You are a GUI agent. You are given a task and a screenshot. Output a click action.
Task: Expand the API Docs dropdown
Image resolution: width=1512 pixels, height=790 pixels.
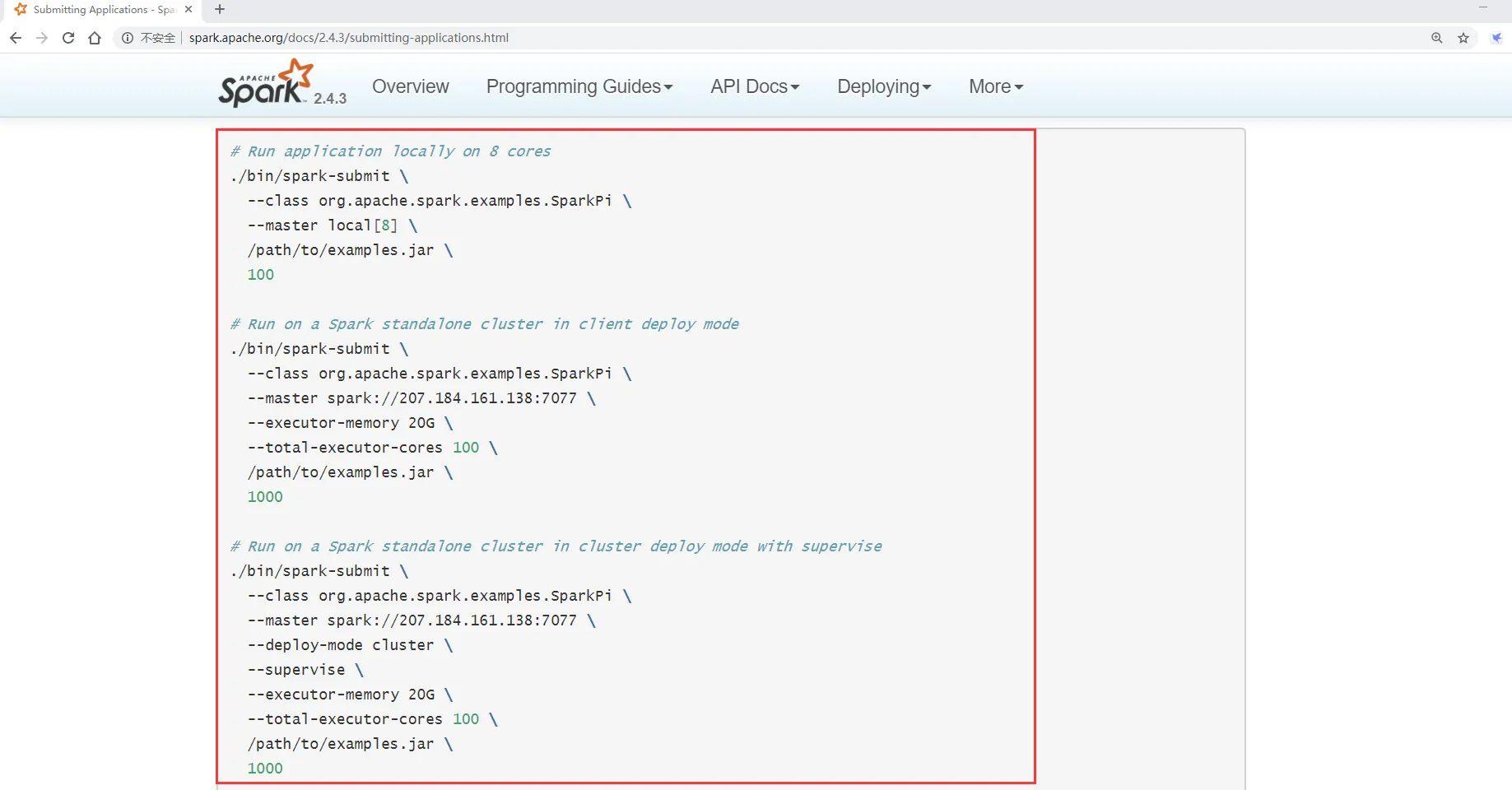tap(755, 86)
